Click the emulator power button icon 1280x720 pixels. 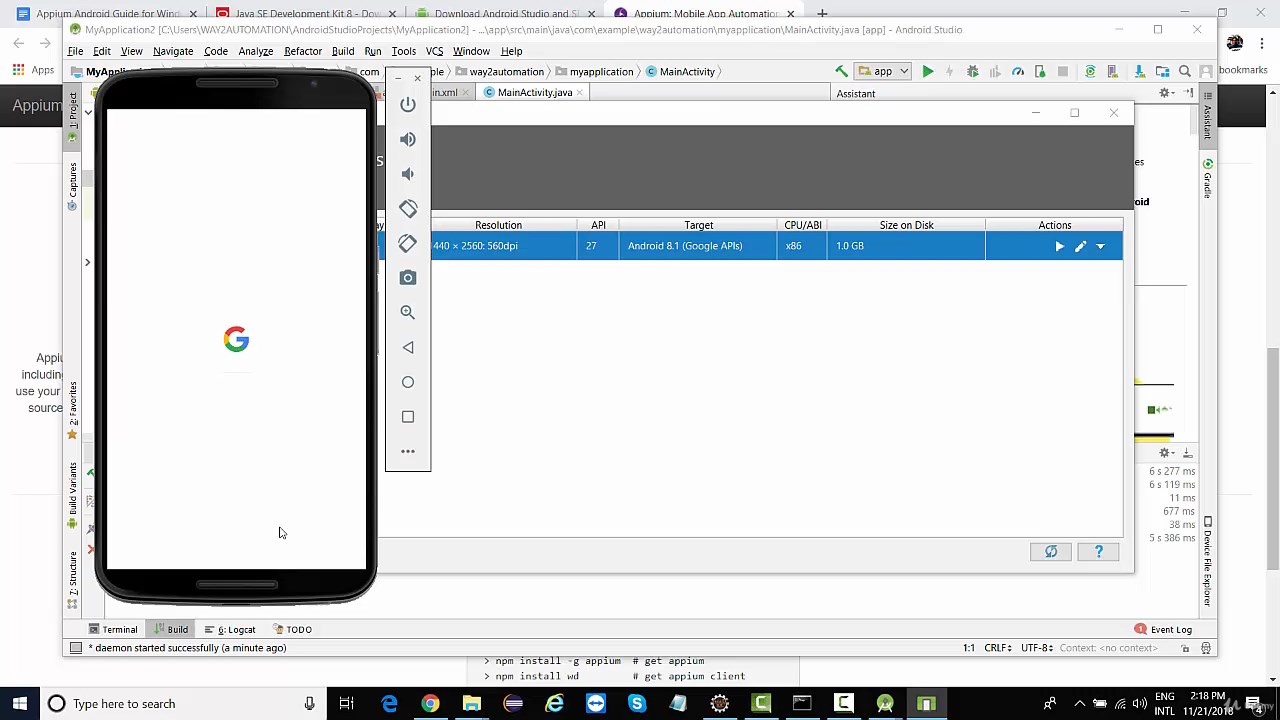(408, 105)
